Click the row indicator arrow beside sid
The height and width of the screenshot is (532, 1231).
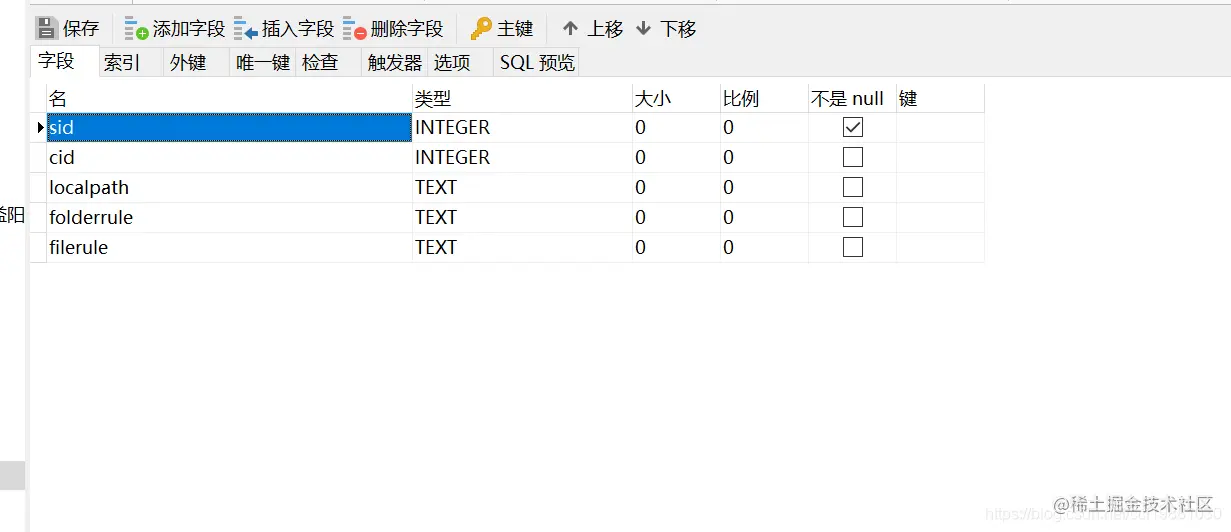(x=40, y=127)
